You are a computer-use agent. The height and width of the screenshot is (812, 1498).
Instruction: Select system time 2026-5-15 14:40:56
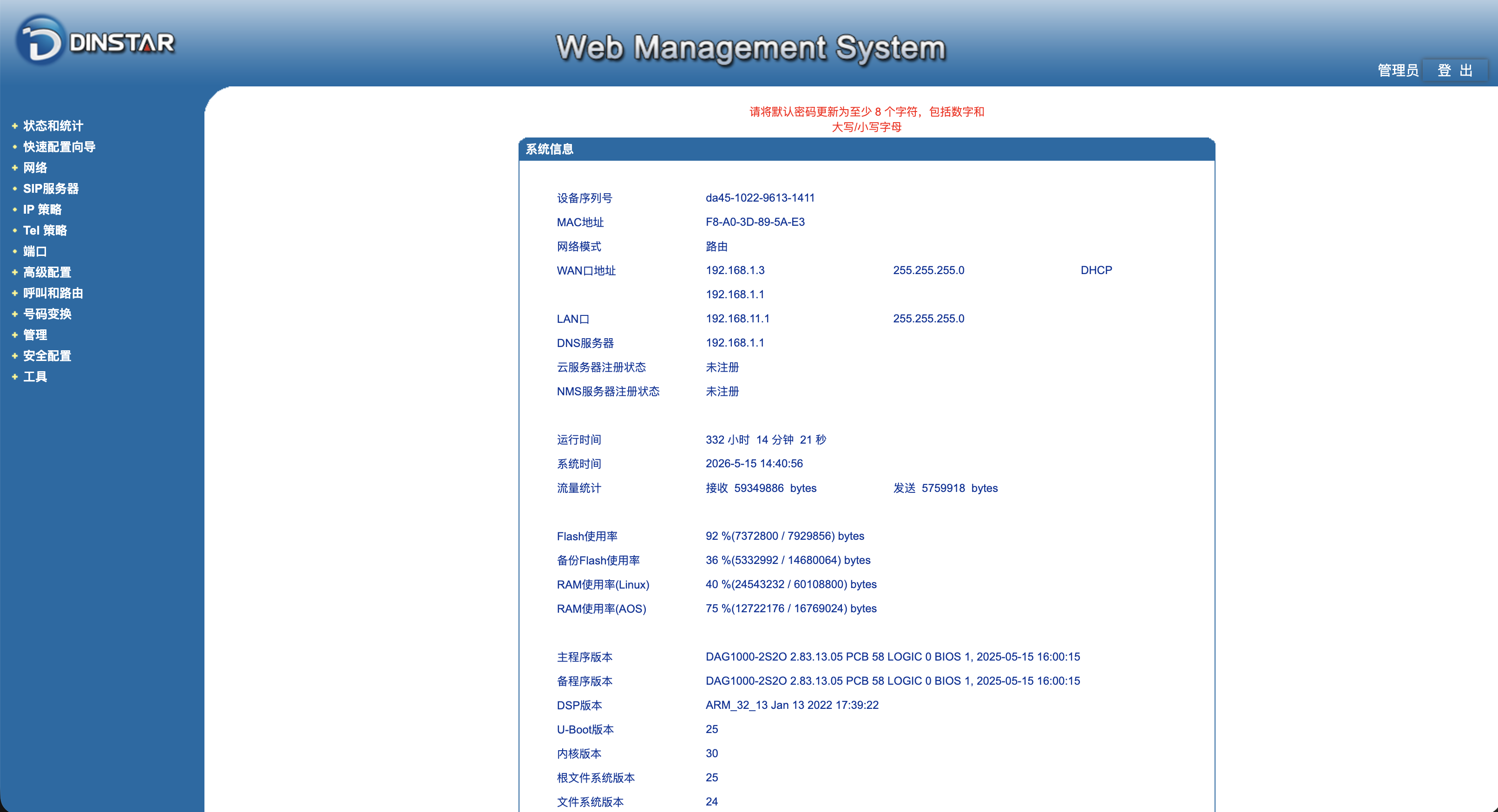(x=754, y=463)
